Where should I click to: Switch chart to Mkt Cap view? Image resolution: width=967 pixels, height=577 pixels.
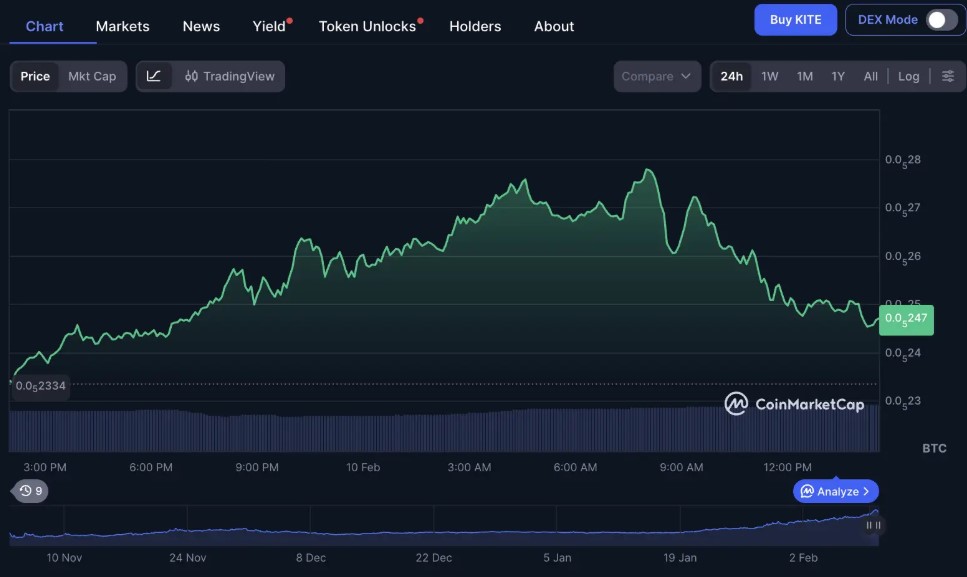(x=92, y=76)
